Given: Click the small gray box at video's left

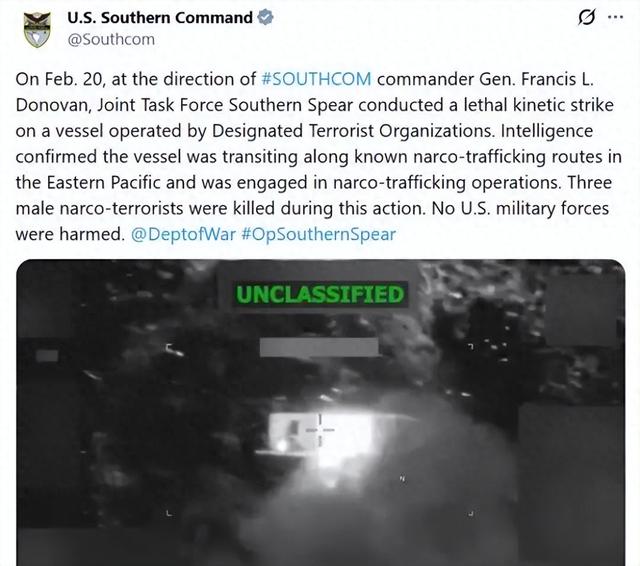Looking at the screenshot, I should [x=47, y=355].
